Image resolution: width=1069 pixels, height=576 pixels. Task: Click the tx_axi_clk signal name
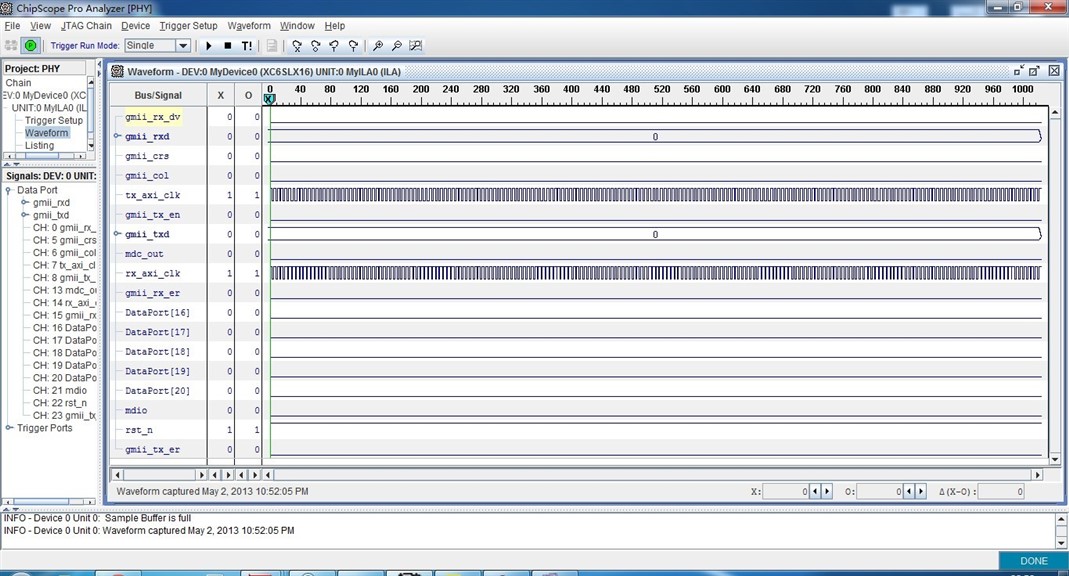[152, 195]
